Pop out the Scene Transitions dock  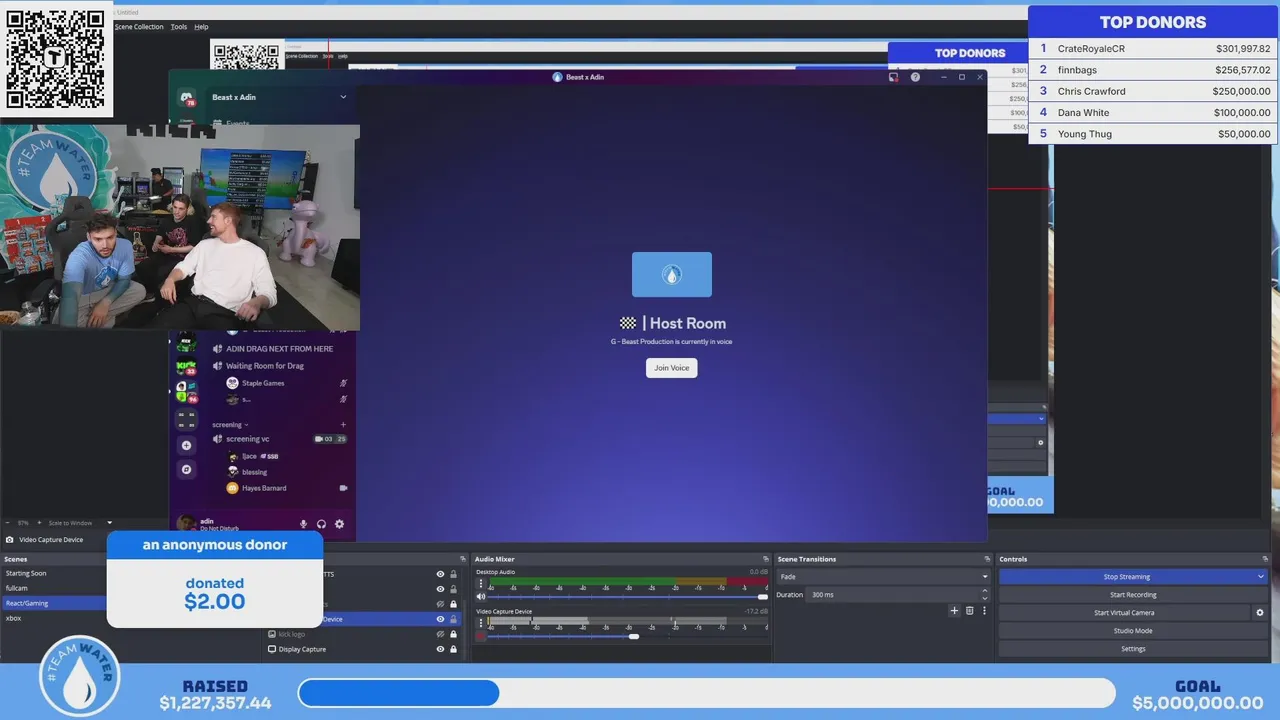(987, 559)
